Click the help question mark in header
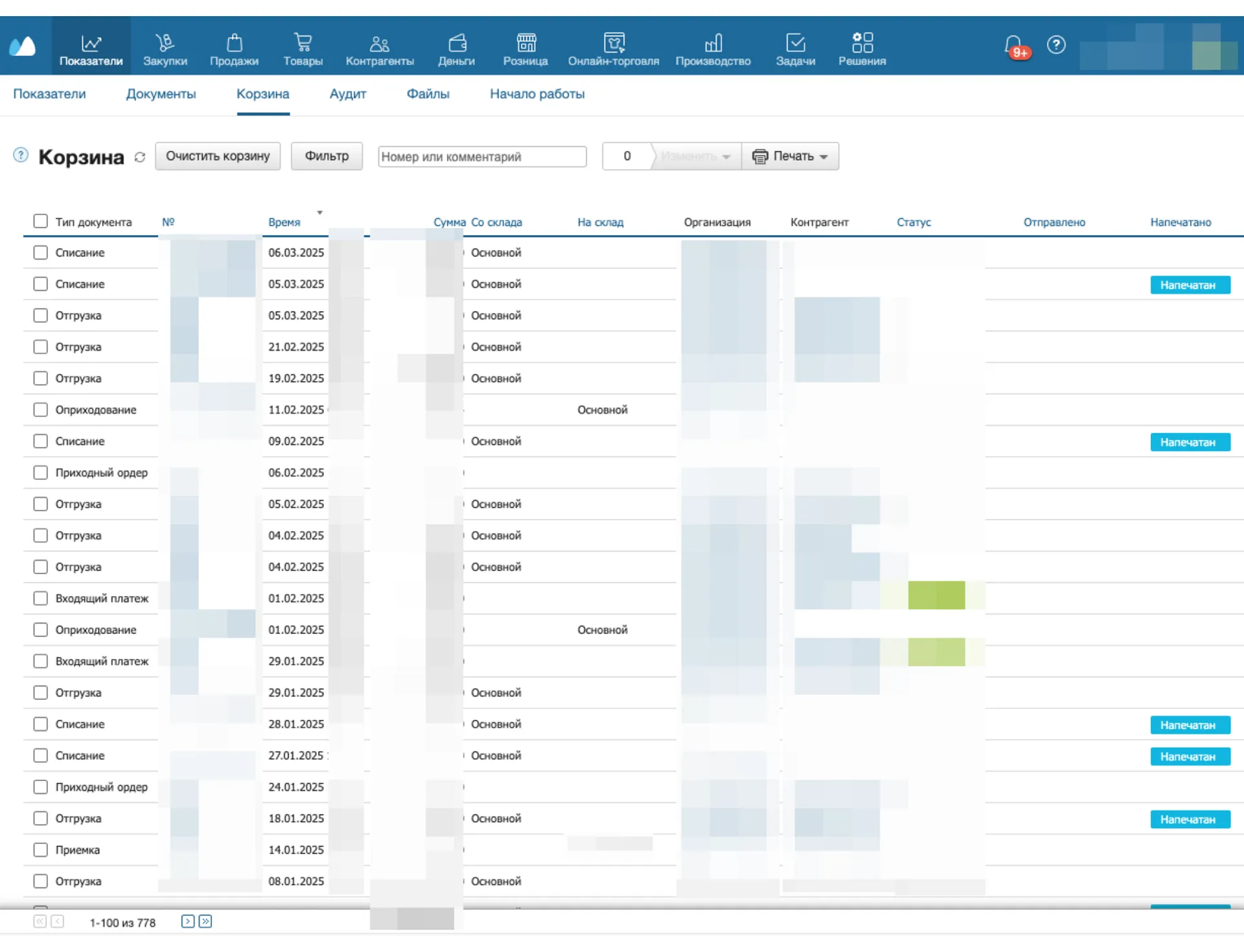This screenshot has width=1244, height=952. point(1056,45)
